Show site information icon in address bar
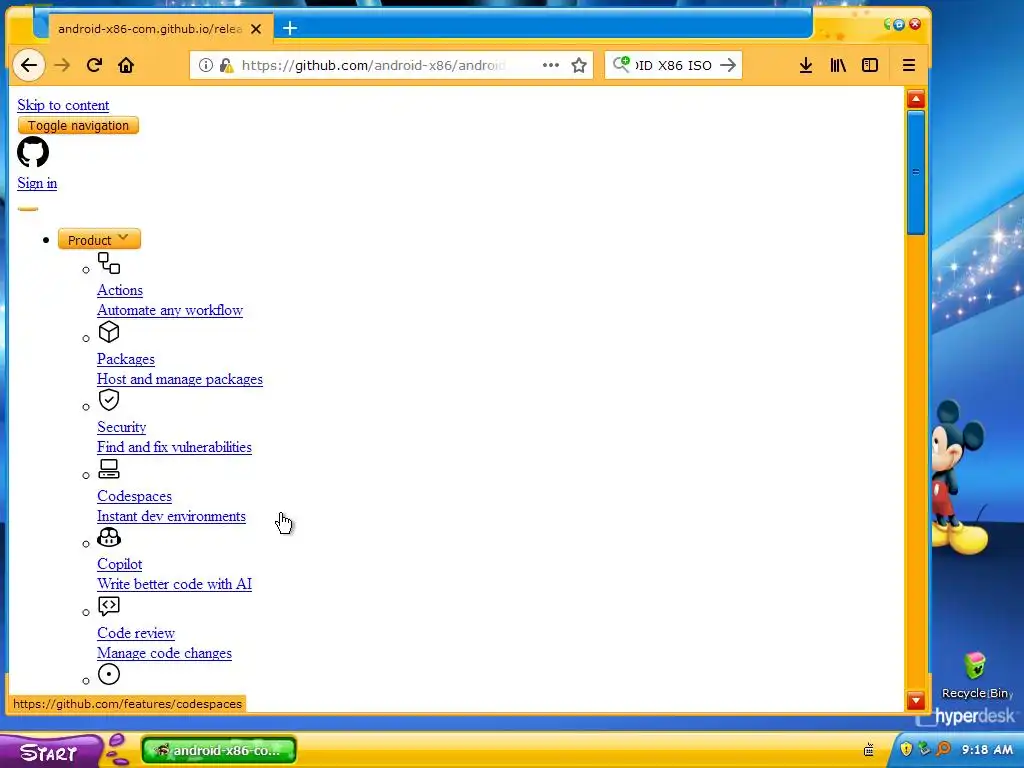Image resolution: width=1024 pixels, height=768 pixels. [206, 65]
